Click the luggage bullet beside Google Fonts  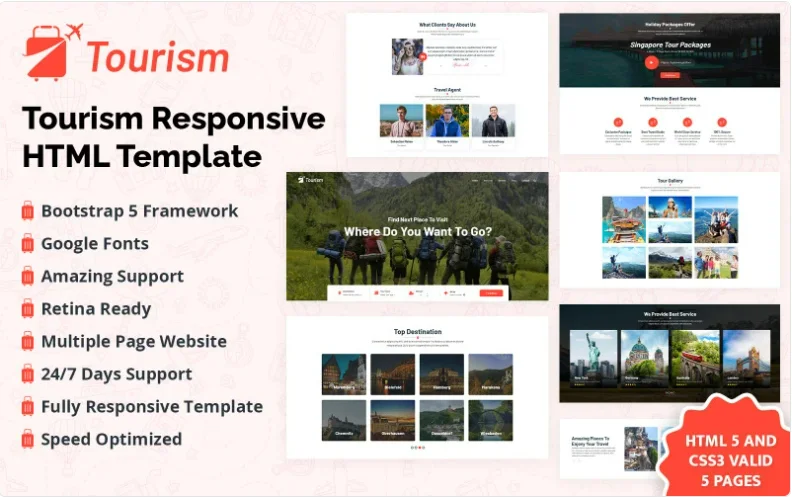(x=27, y=244)
